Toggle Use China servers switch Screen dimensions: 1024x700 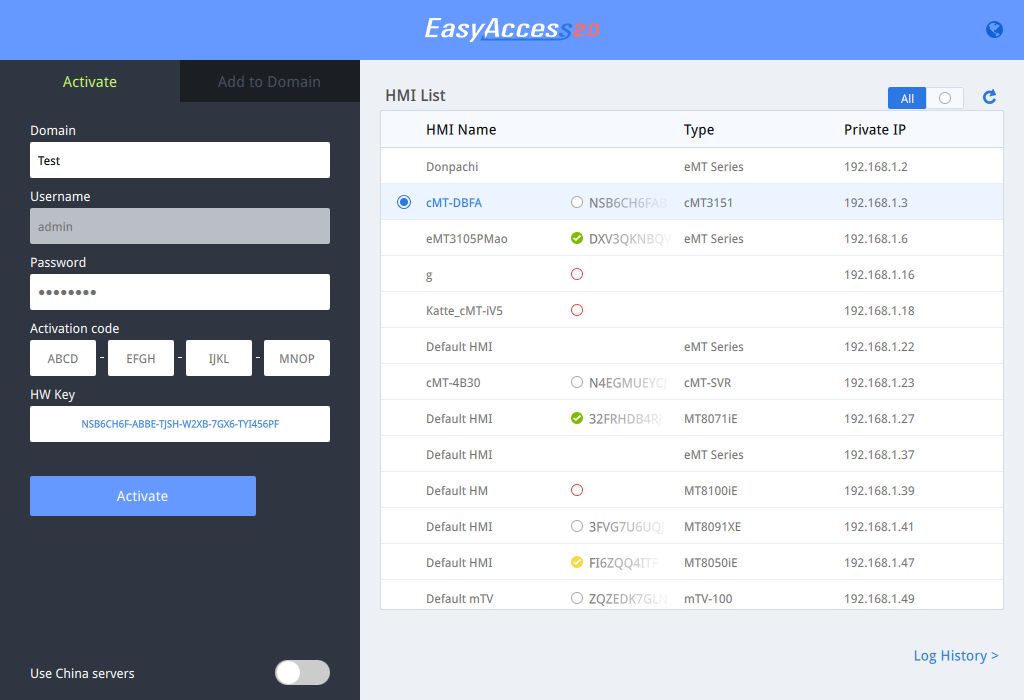click(x=302, y=673)
